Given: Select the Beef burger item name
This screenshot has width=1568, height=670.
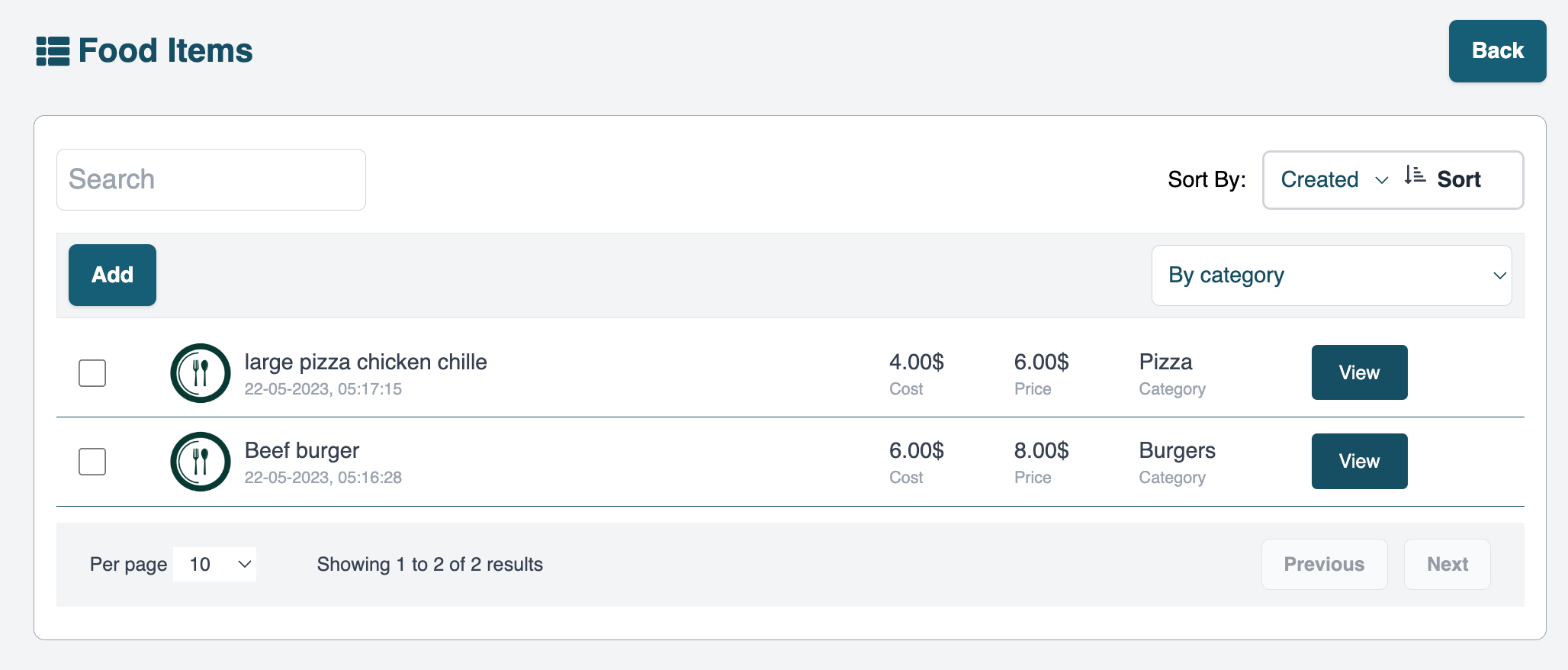Looking at the screenshot, I should pos(302,451).
